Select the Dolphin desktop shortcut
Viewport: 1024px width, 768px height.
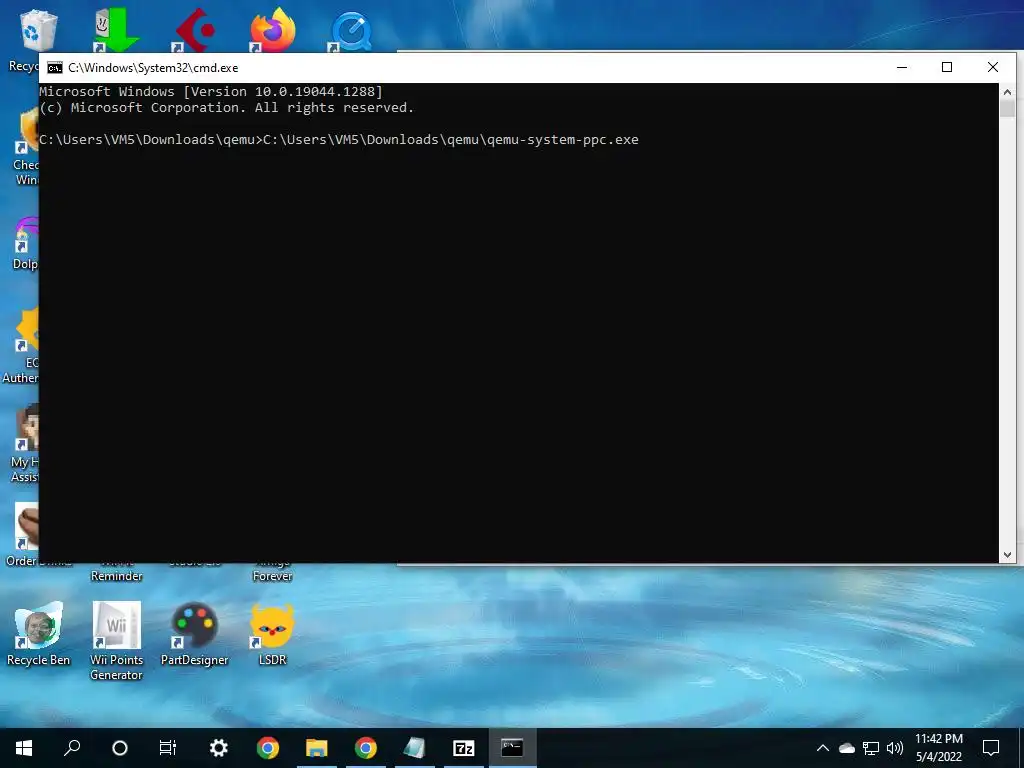click(25, 243)
